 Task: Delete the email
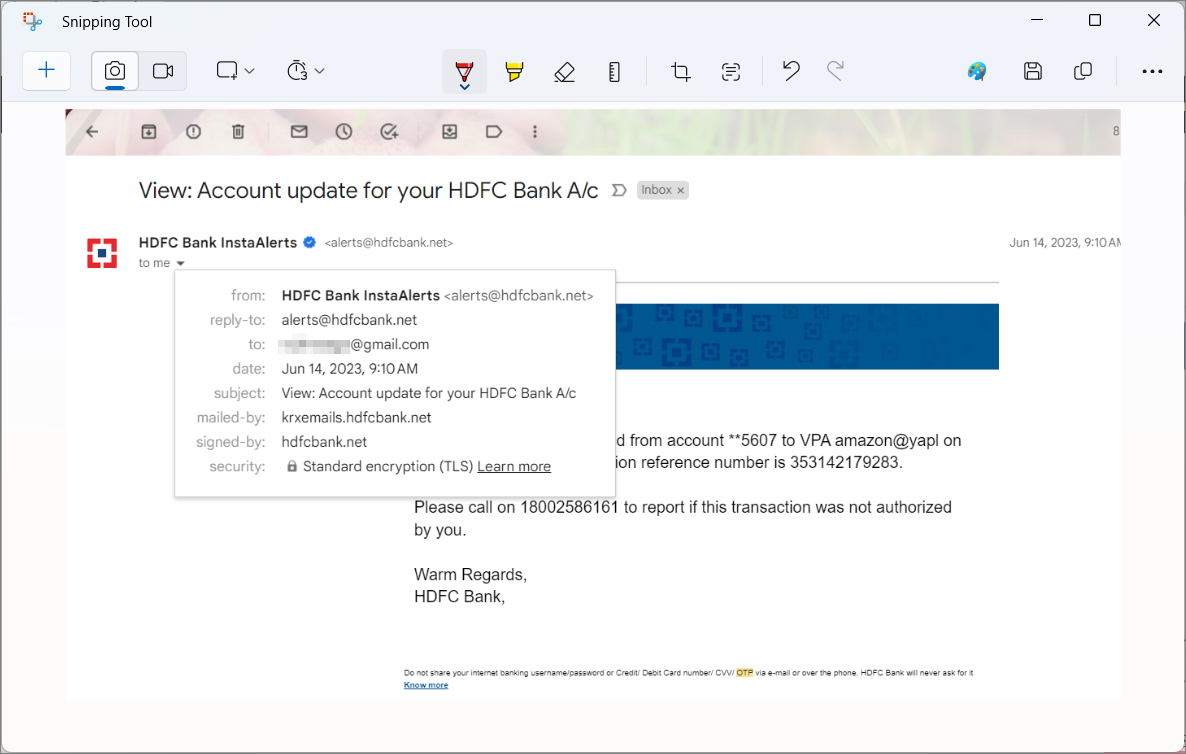pos(238,131)
